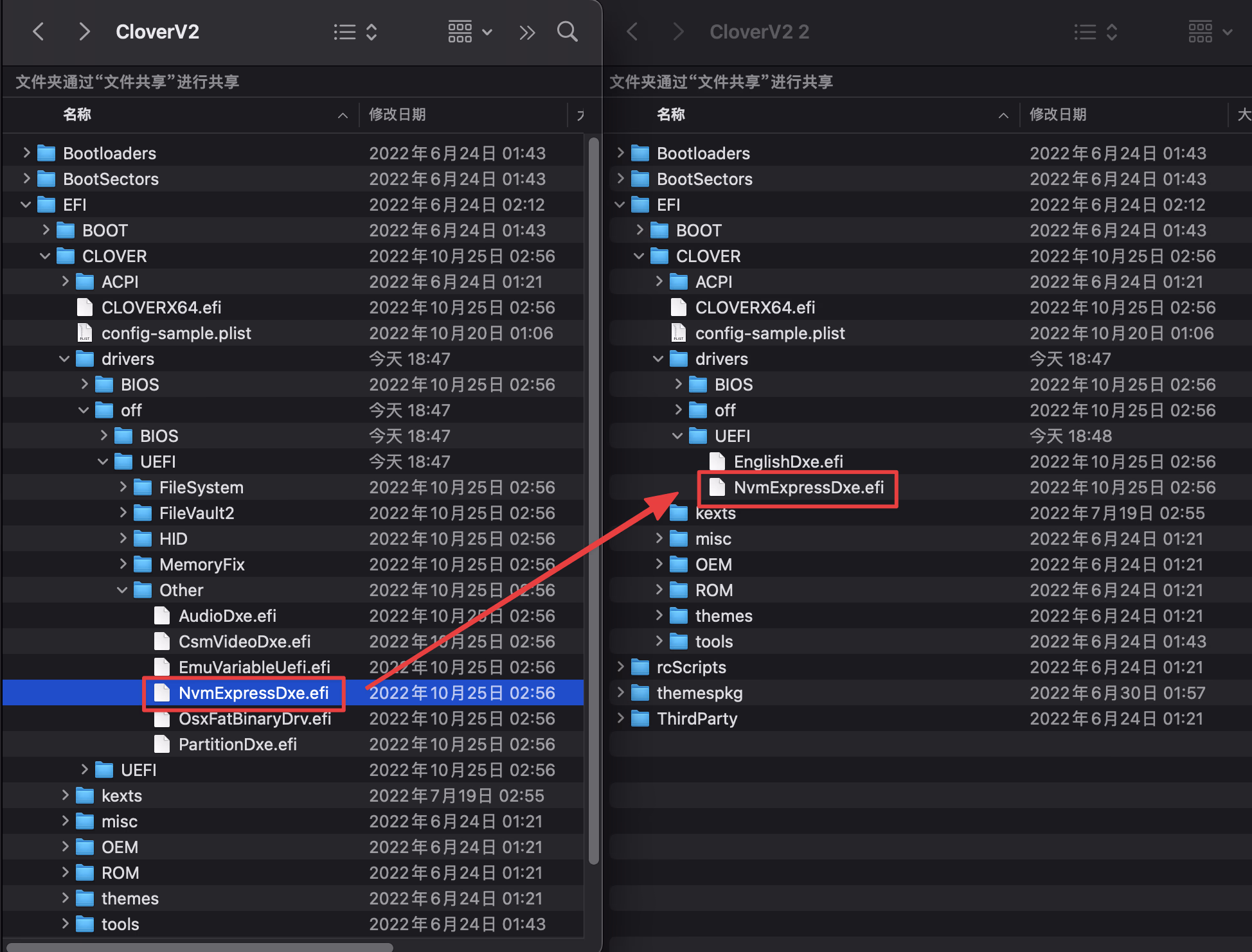This screenshot has width=1252, height=952.
Task: Click back arrow in CloverV2 window
Action: point(39,31)
